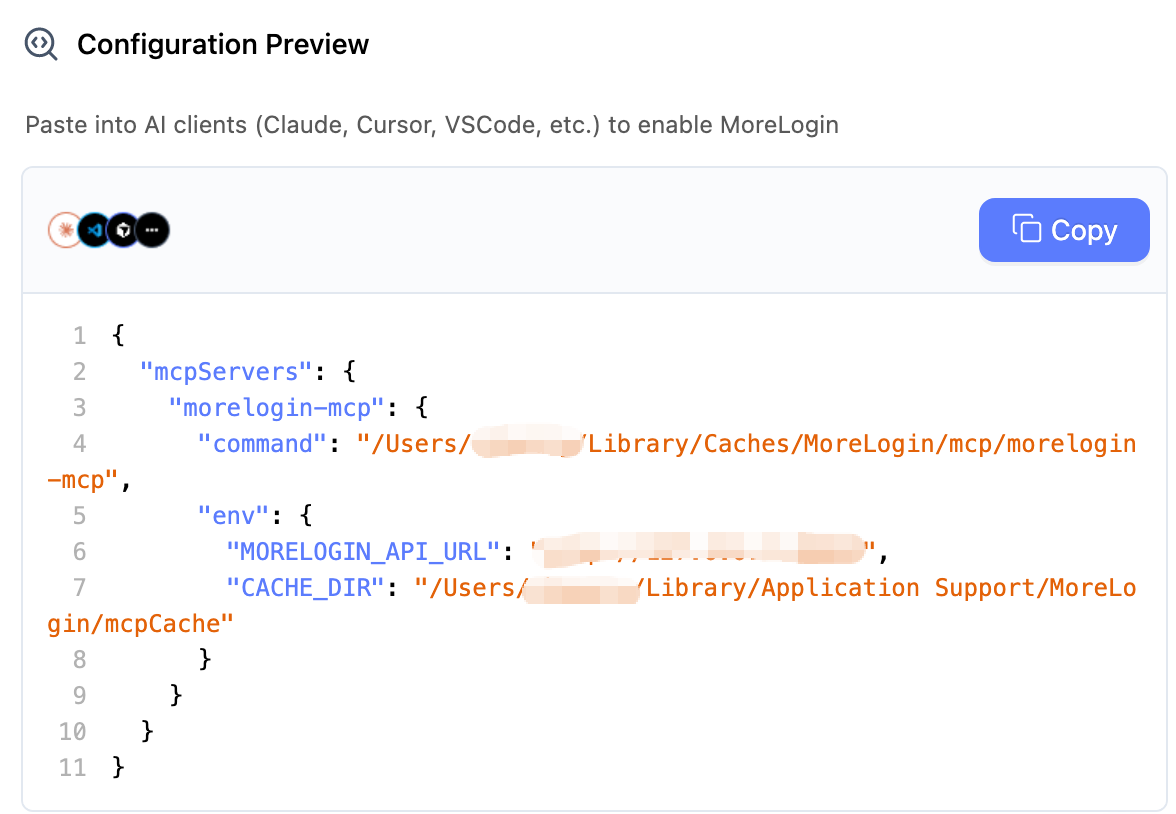1176x814 pixels.
Task: Click the "env" key on line 5
Action: (233, 515)
